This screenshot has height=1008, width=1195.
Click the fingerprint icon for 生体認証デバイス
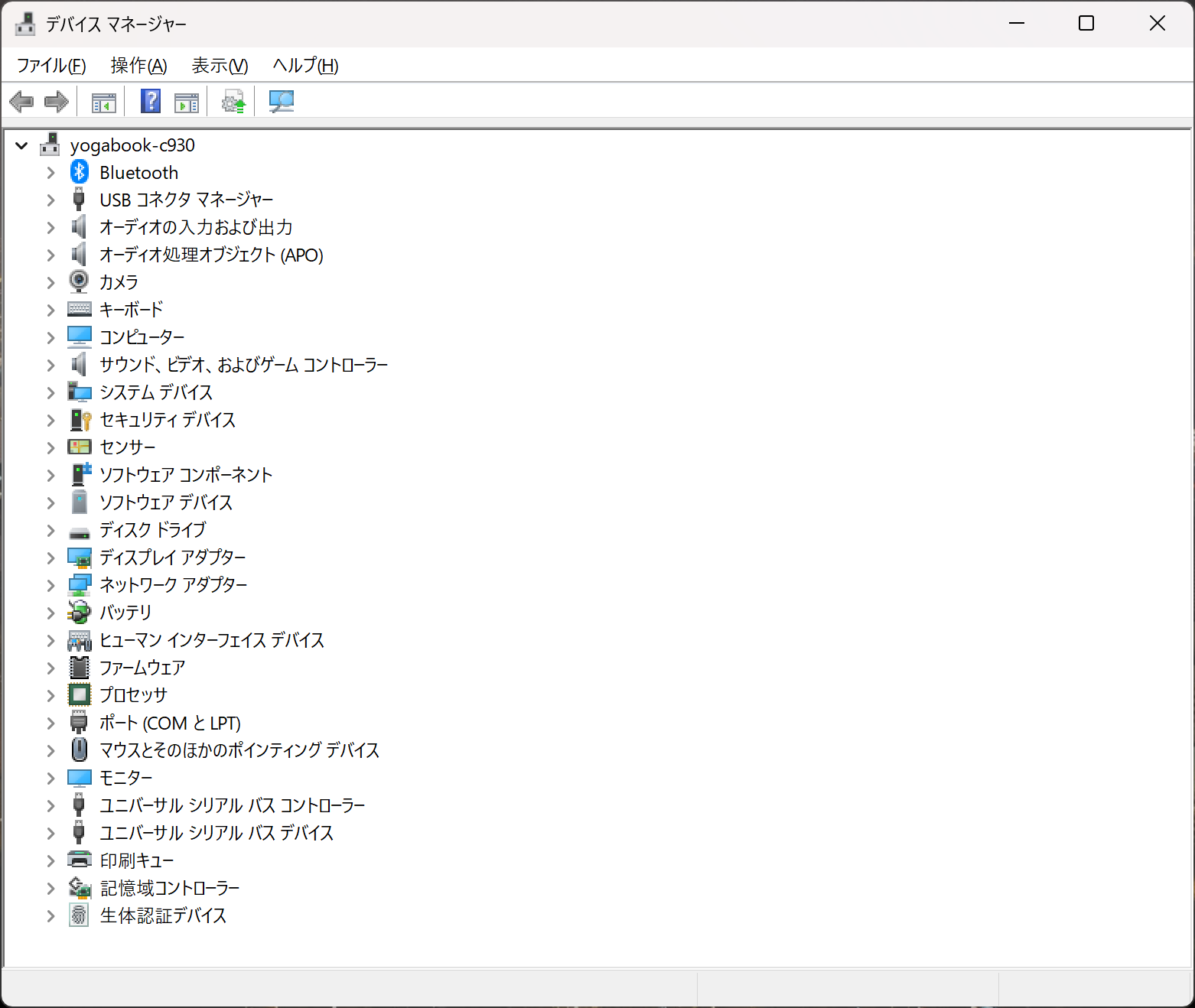80,915
